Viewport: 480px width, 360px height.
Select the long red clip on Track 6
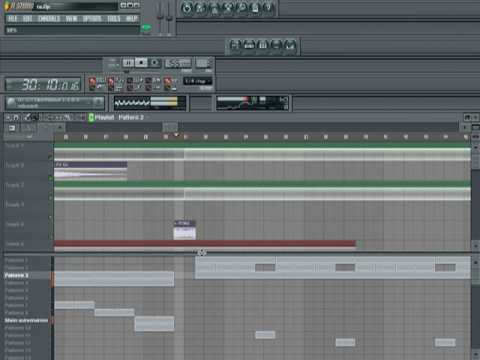(x=205, y=245)
